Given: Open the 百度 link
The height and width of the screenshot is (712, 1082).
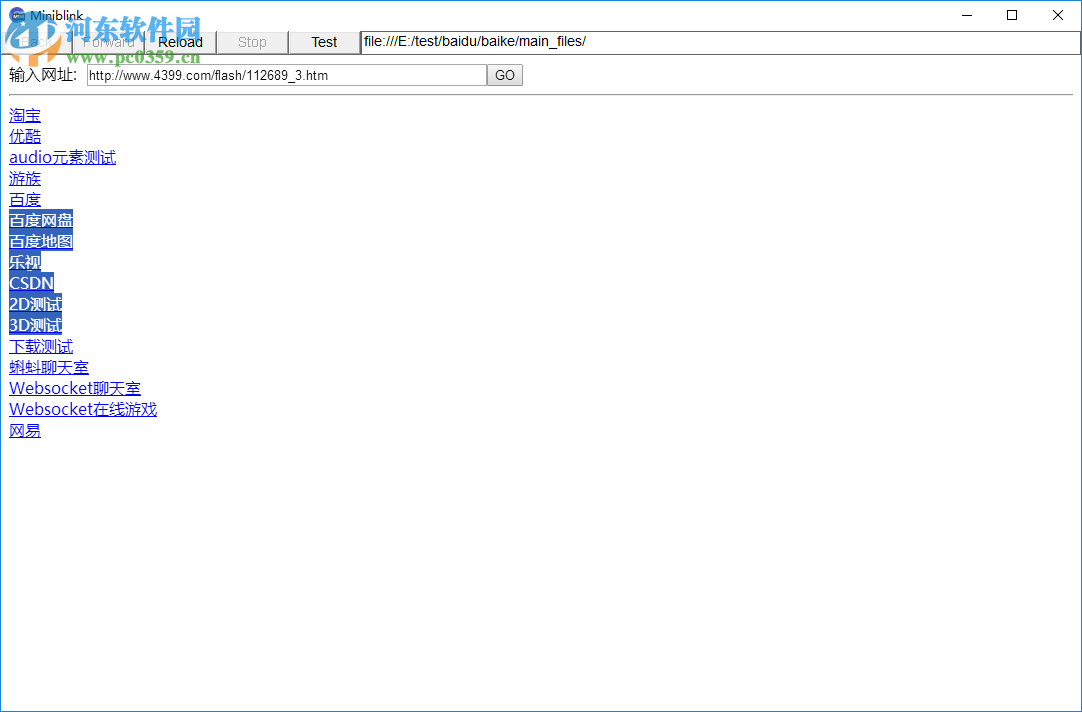Looking at the screenshot, I should click(25, 199).
